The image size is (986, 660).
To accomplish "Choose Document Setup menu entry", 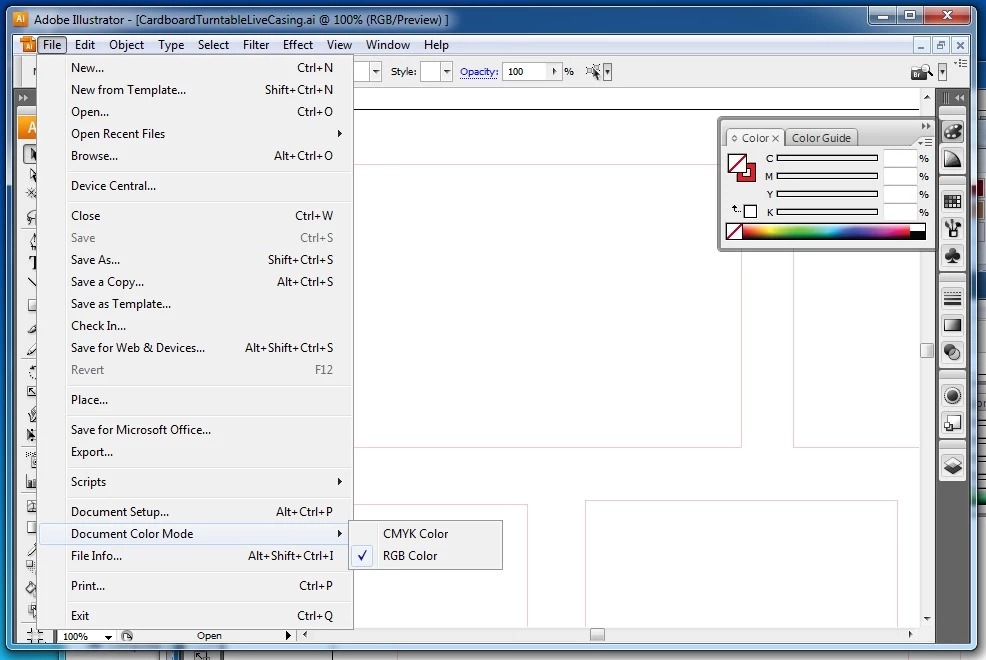I will pos(195,512).
